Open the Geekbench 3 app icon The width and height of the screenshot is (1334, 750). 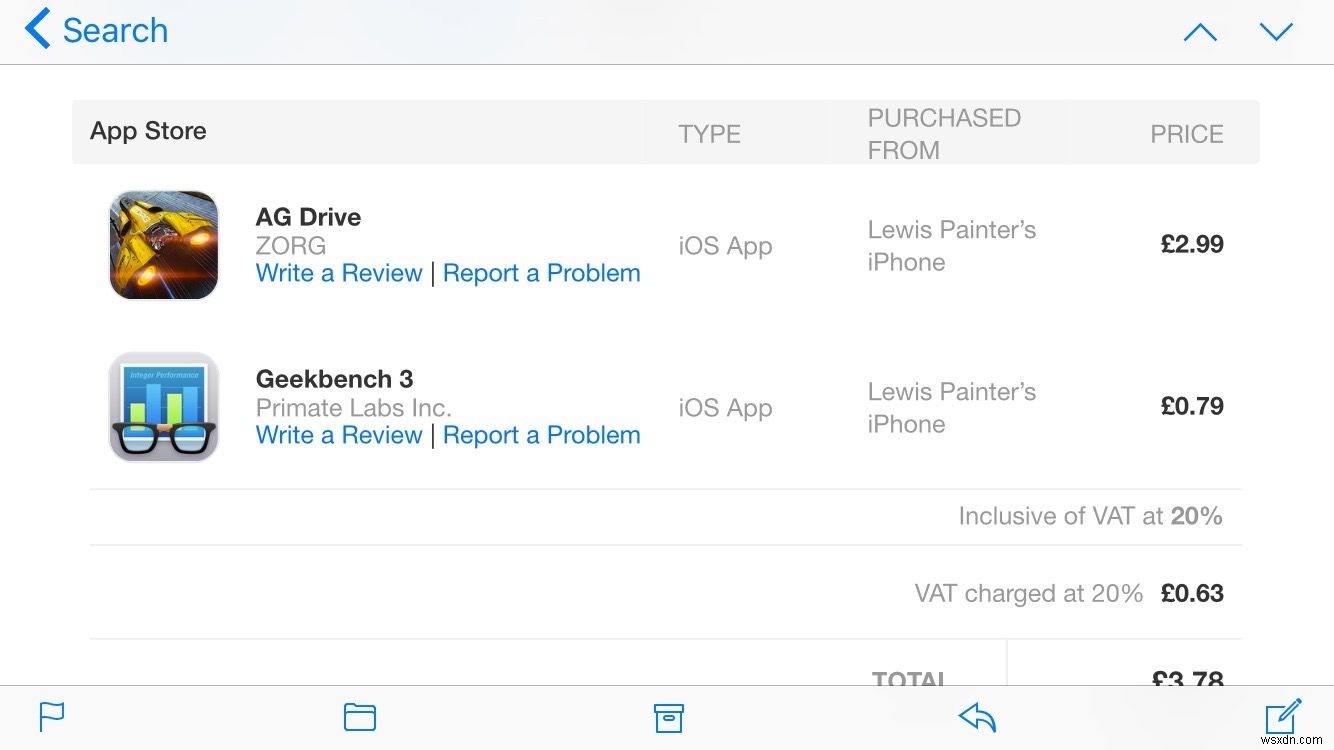(163, 406)
